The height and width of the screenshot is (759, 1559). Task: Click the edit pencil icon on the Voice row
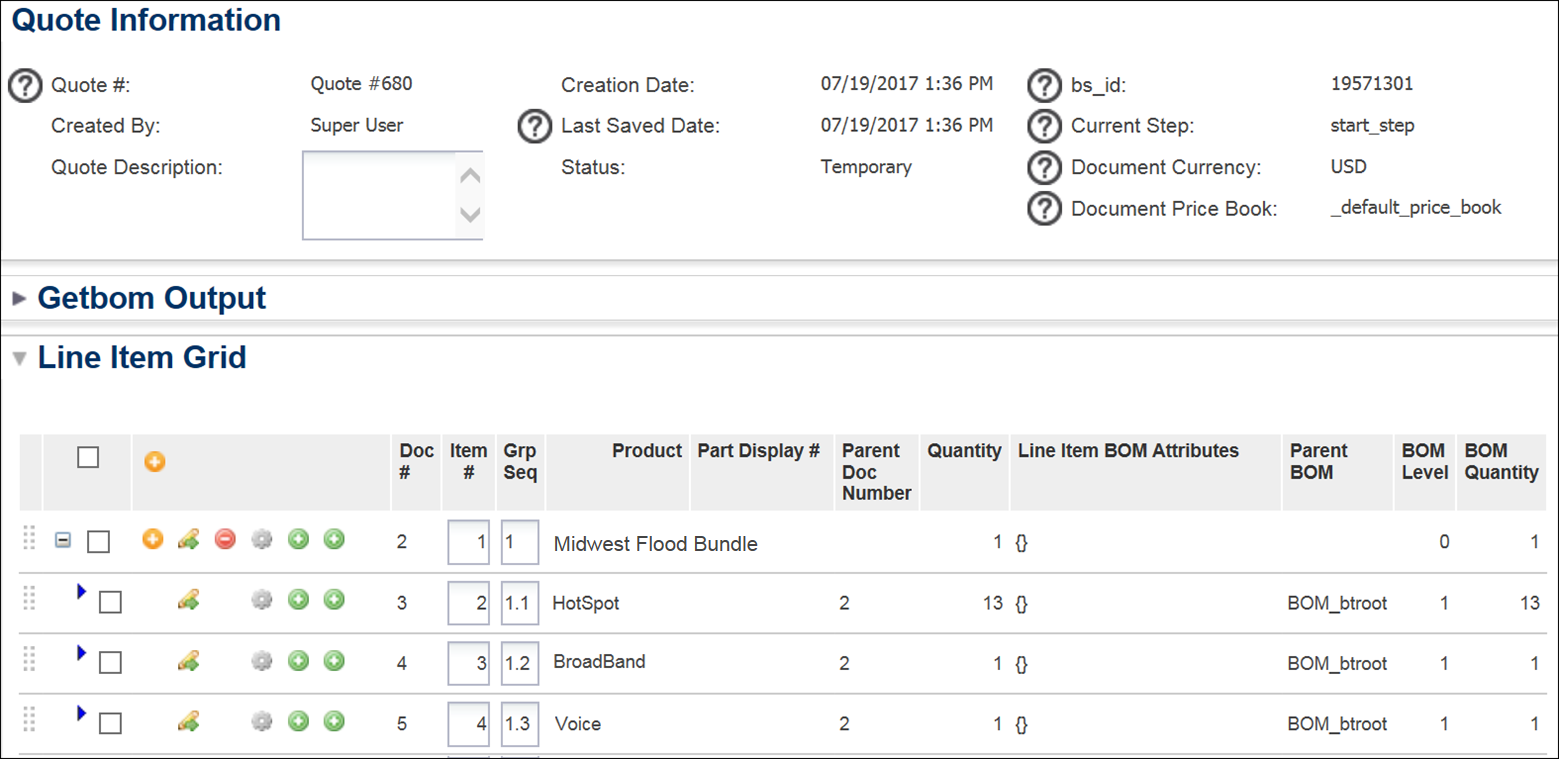(188, 721)
